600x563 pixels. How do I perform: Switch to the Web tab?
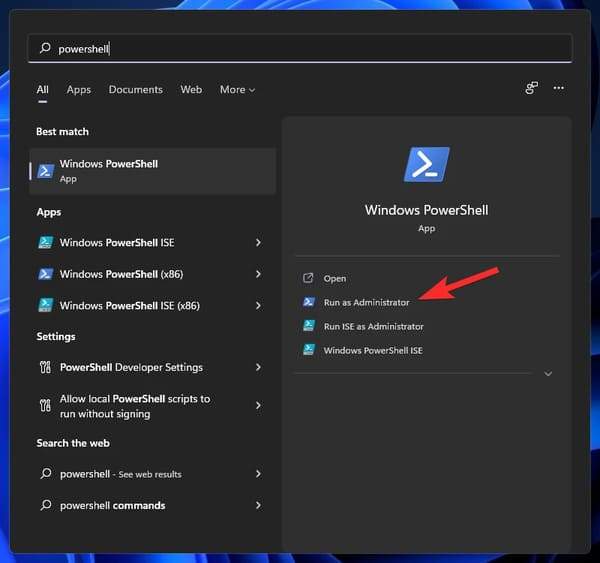(x=191, y=90)
